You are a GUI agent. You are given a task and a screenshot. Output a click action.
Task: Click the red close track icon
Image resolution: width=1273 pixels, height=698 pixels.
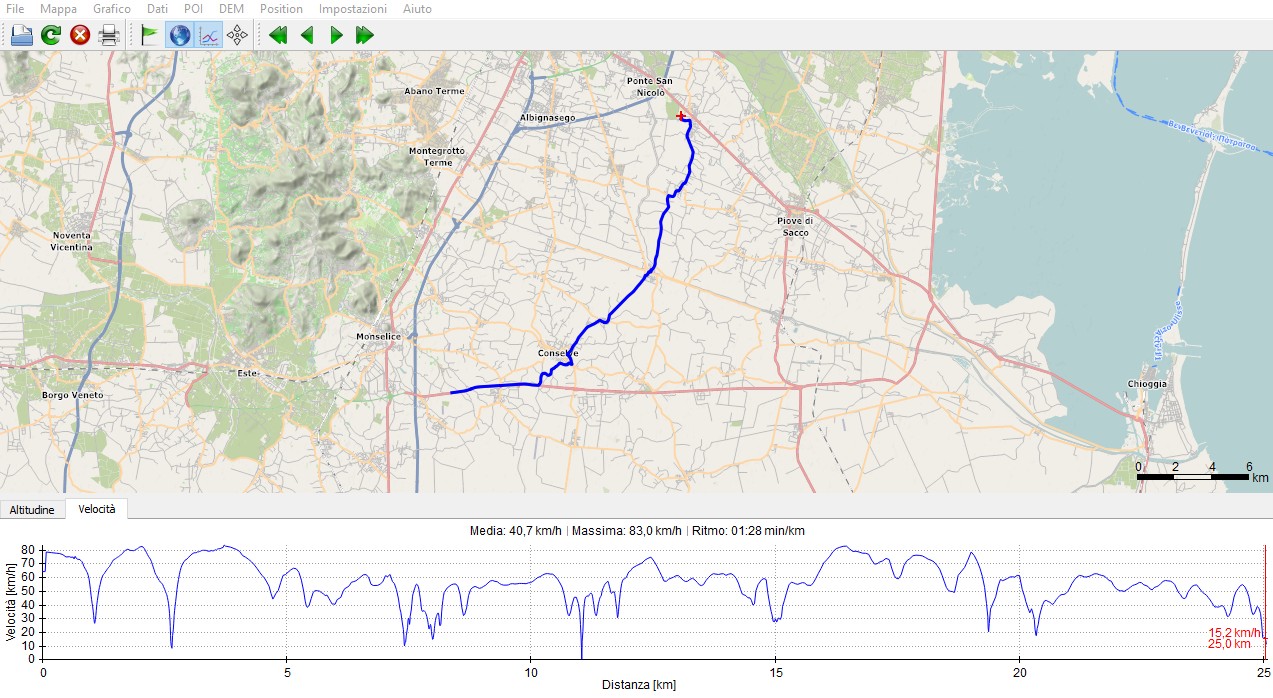[80, 36]
